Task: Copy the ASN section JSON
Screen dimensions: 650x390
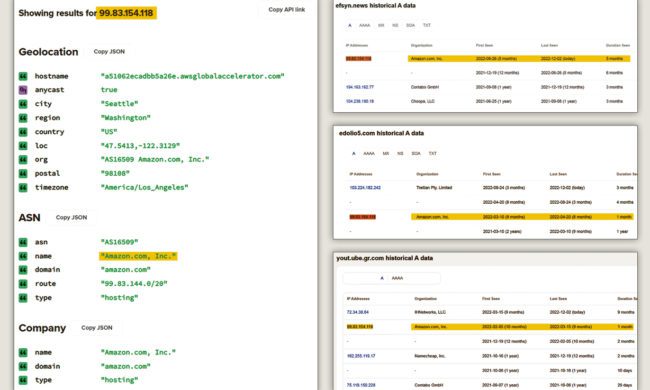Action: click(71, 218)
